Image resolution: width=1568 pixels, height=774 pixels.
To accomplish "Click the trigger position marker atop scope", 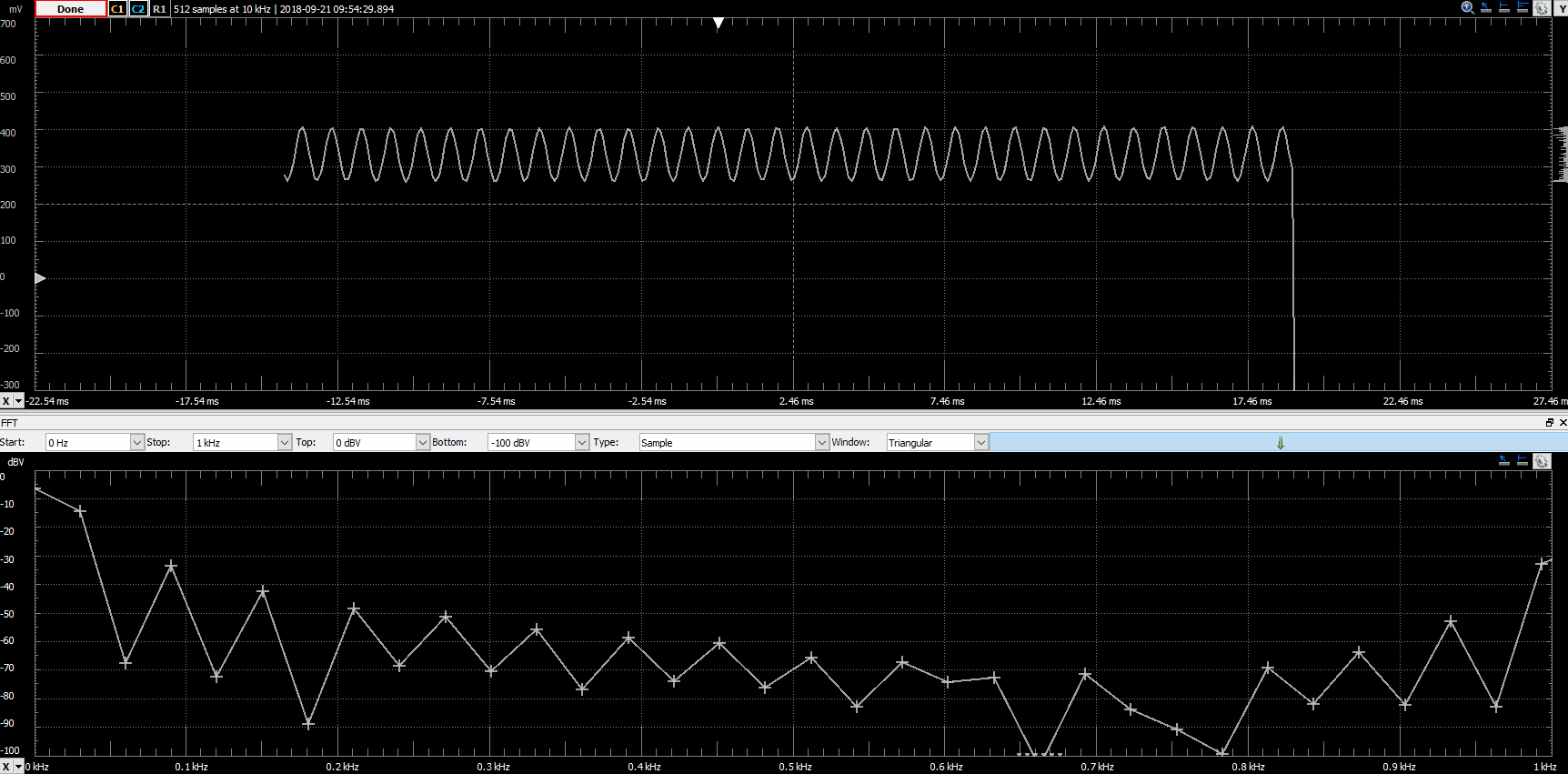I will (719, 24).
